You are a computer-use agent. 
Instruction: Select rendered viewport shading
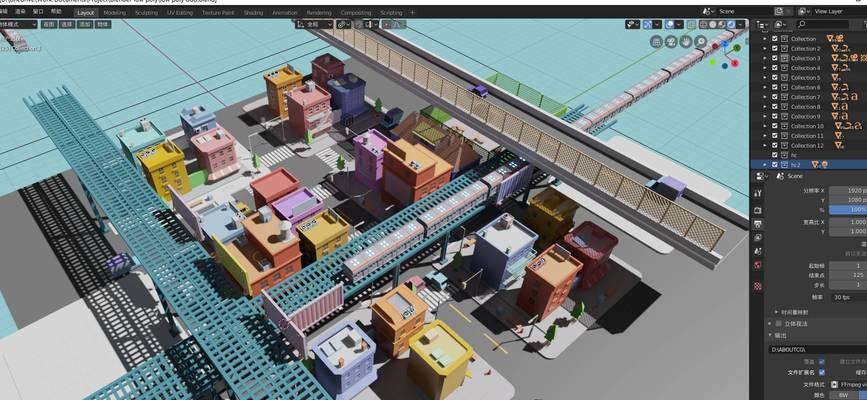tap(730, 24)
